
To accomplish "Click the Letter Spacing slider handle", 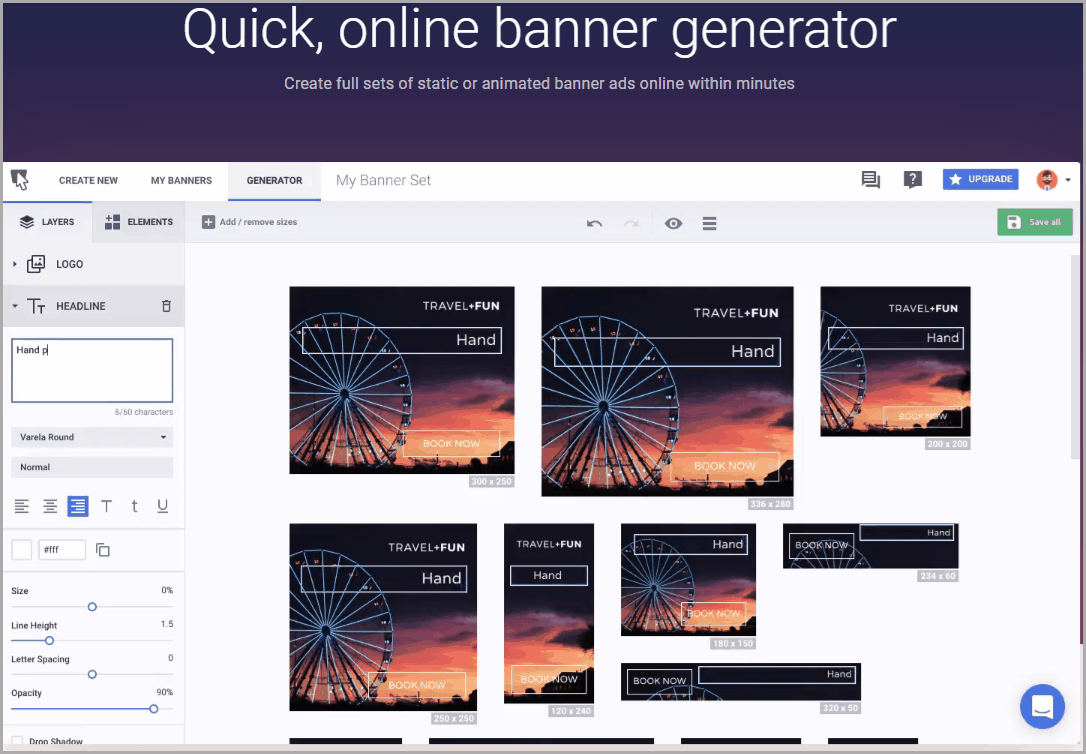I will click(x=92, y=674).
